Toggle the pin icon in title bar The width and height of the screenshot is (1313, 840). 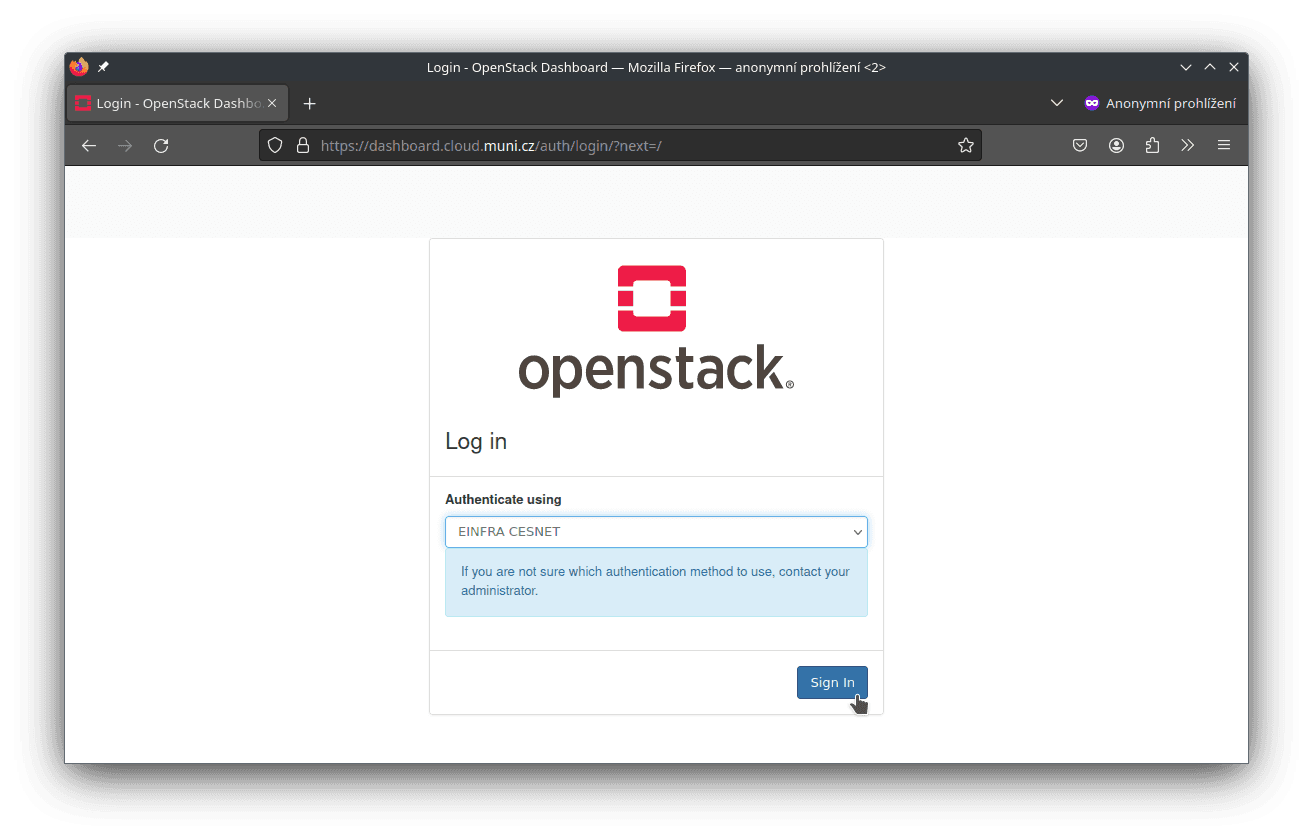tap(103, 67)
